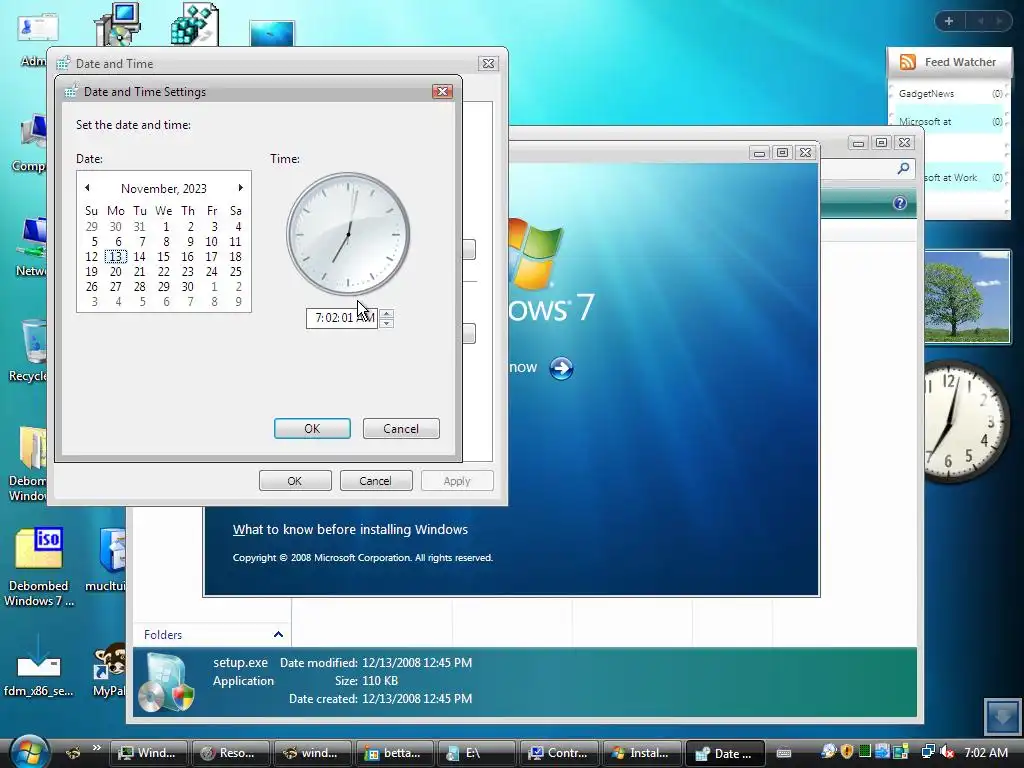Switch to E:\ taskbar button

click(x=475, y=753)
